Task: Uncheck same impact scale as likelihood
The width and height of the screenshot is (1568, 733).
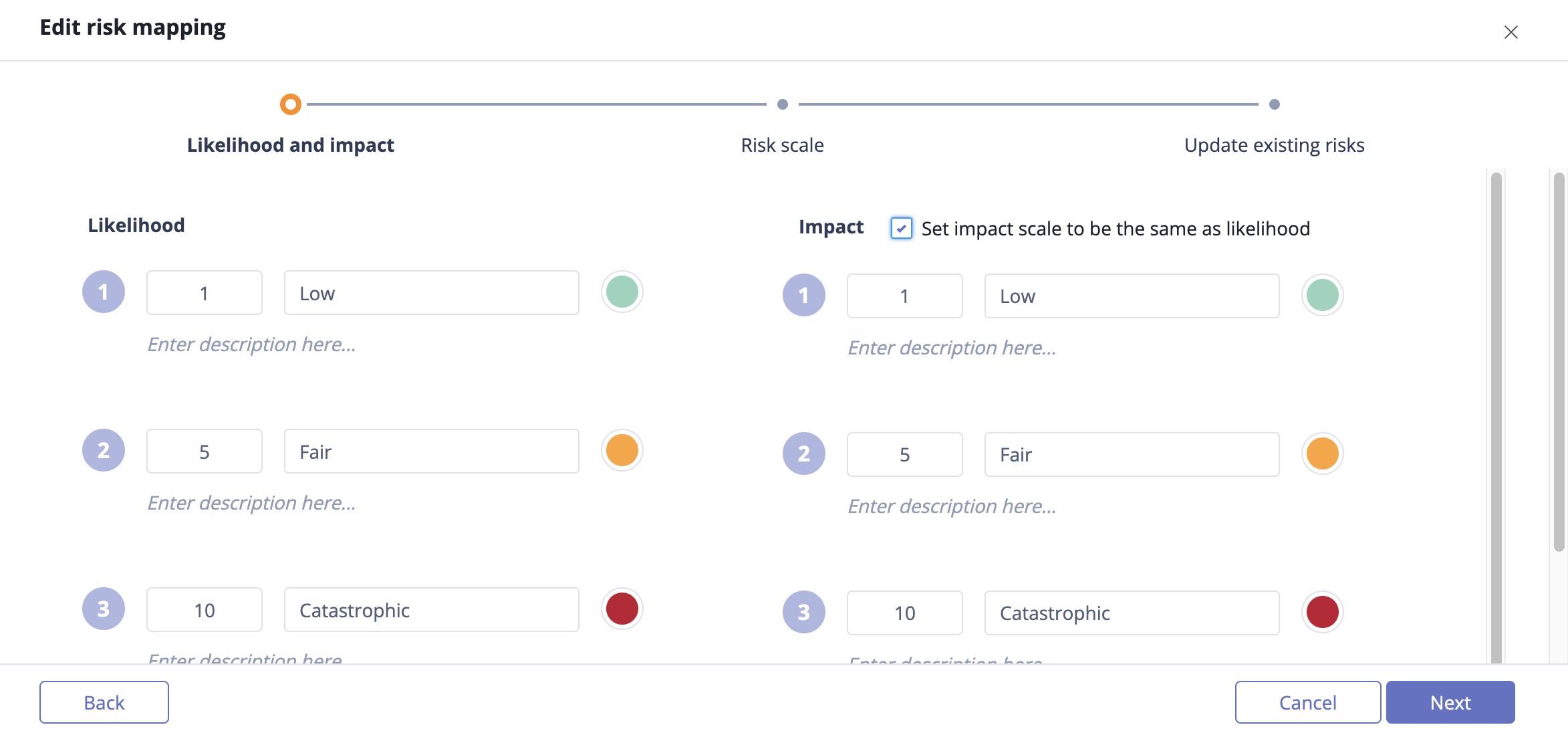Action: [x=902, y=228]
